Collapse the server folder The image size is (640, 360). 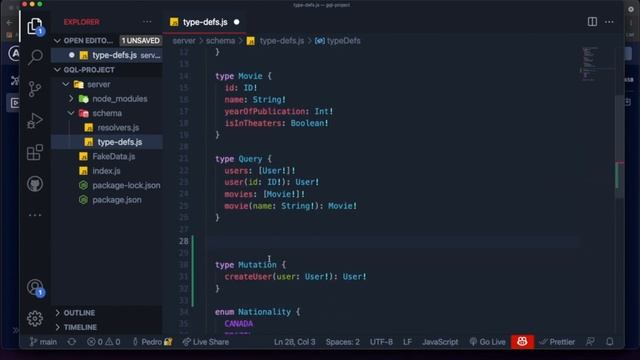107,84
